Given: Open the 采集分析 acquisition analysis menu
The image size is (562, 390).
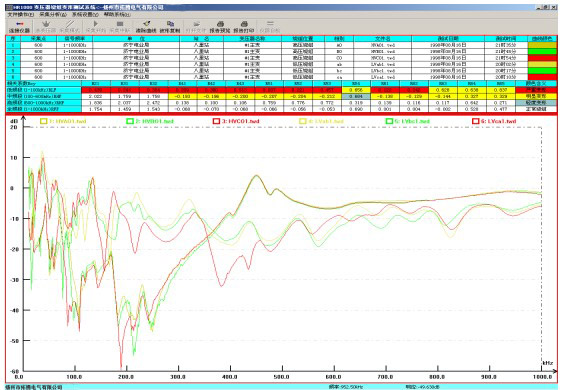Looking at the screenshot, I should (x=53, y=15).
